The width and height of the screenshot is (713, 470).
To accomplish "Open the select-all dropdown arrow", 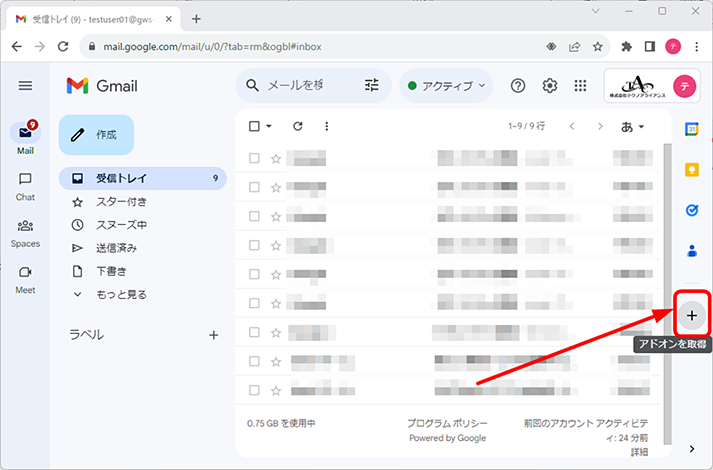I will [x=269, y=126].
